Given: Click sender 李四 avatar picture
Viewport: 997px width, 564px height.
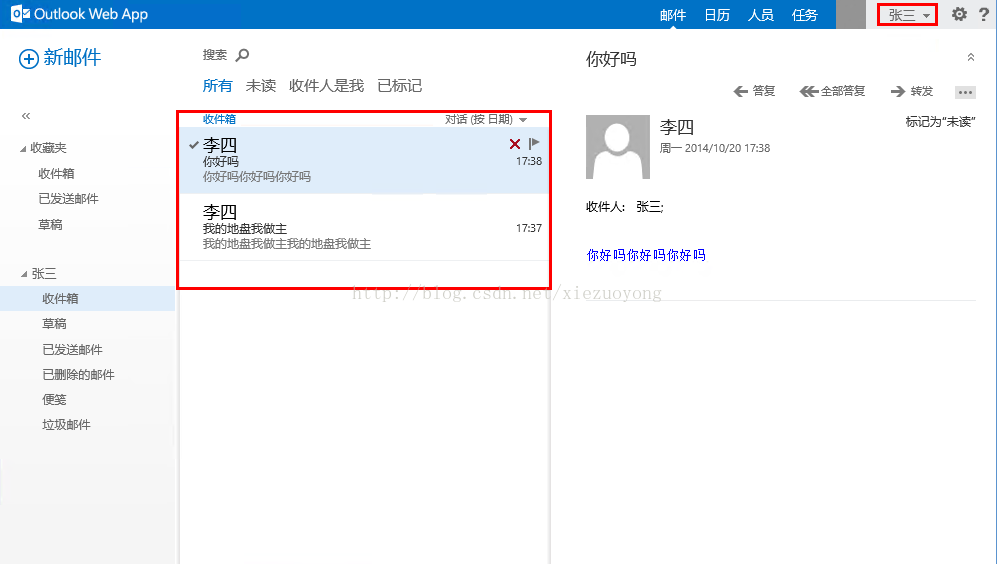Looking at the screenshot, I should point(617,147).
